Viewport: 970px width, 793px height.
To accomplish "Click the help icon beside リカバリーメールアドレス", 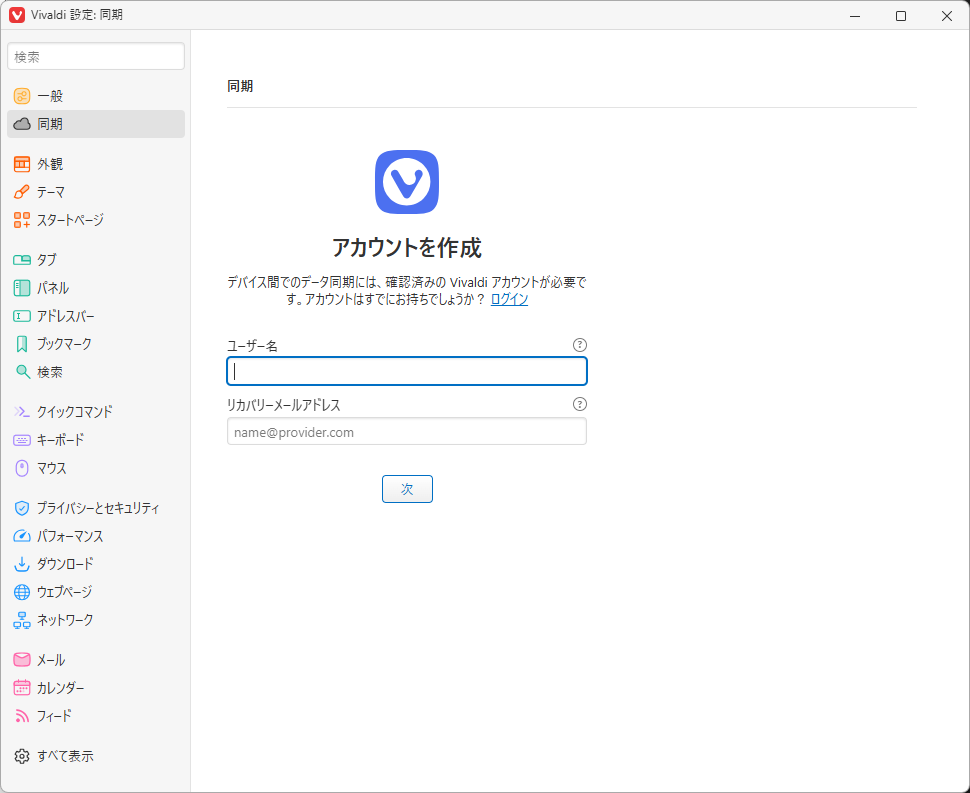I will pyautogui.click(x=580, y=405).
